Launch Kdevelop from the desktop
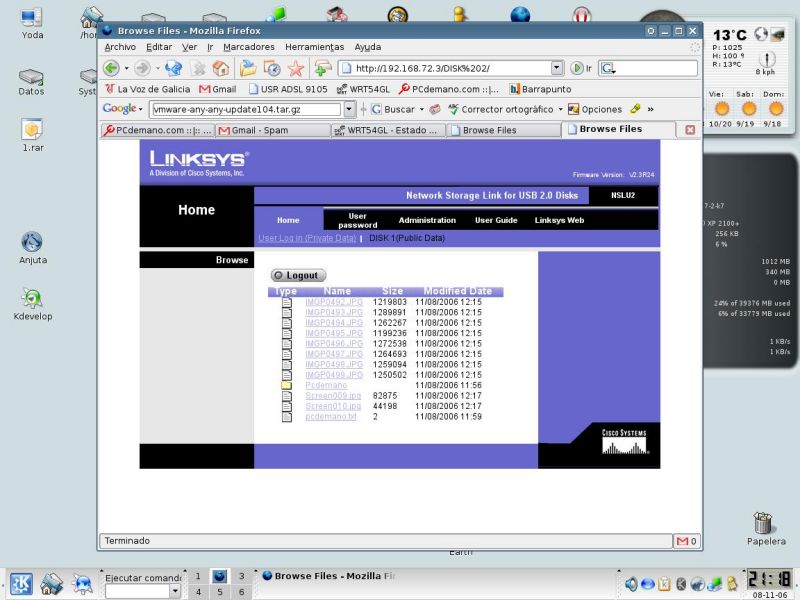The width and height of the screenshot is (800, 600). [x=33, y=305]
